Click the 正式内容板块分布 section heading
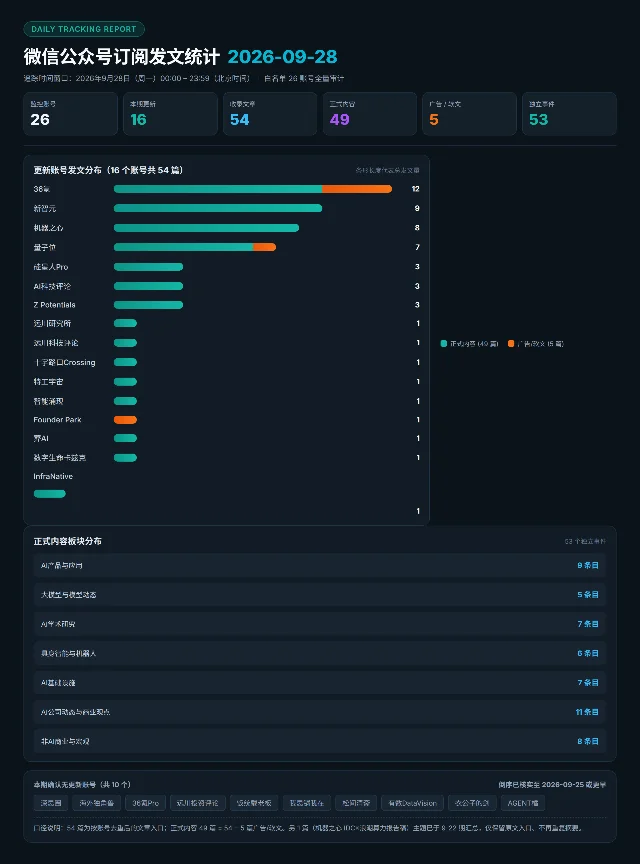Screen dimensions: 640x864 pyautogui.click(x=68, y=541)
